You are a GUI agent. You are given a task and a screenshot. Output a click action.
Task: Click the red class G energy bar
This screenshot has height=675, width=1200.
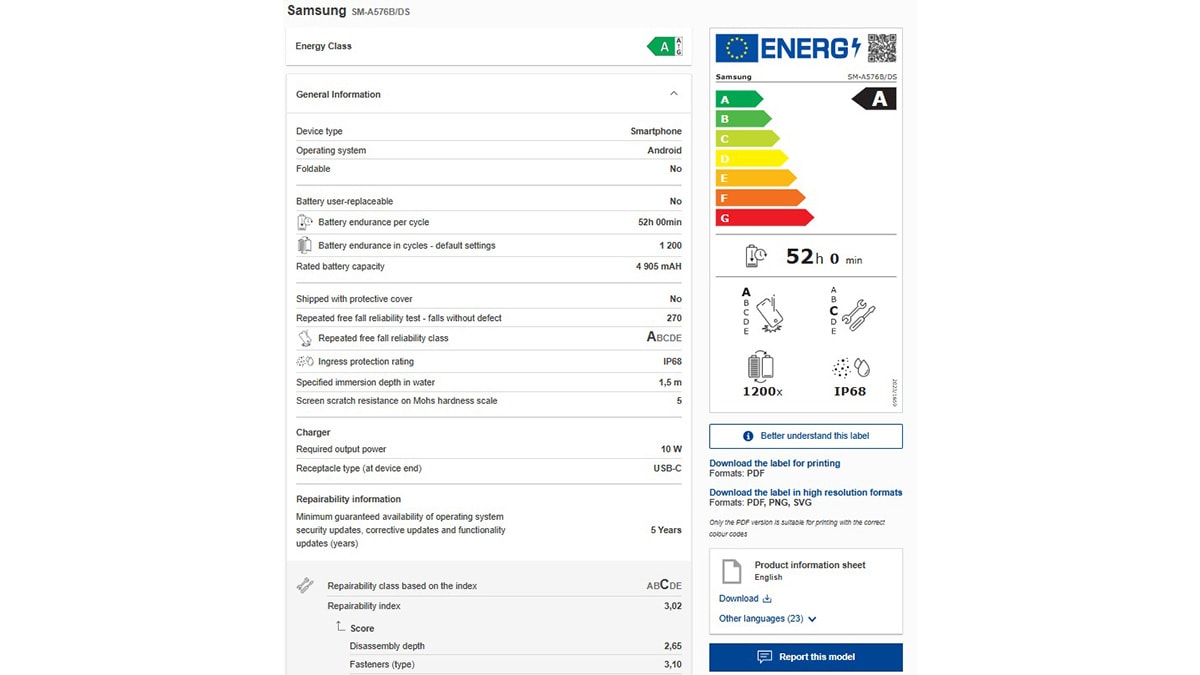pos(763,217)
